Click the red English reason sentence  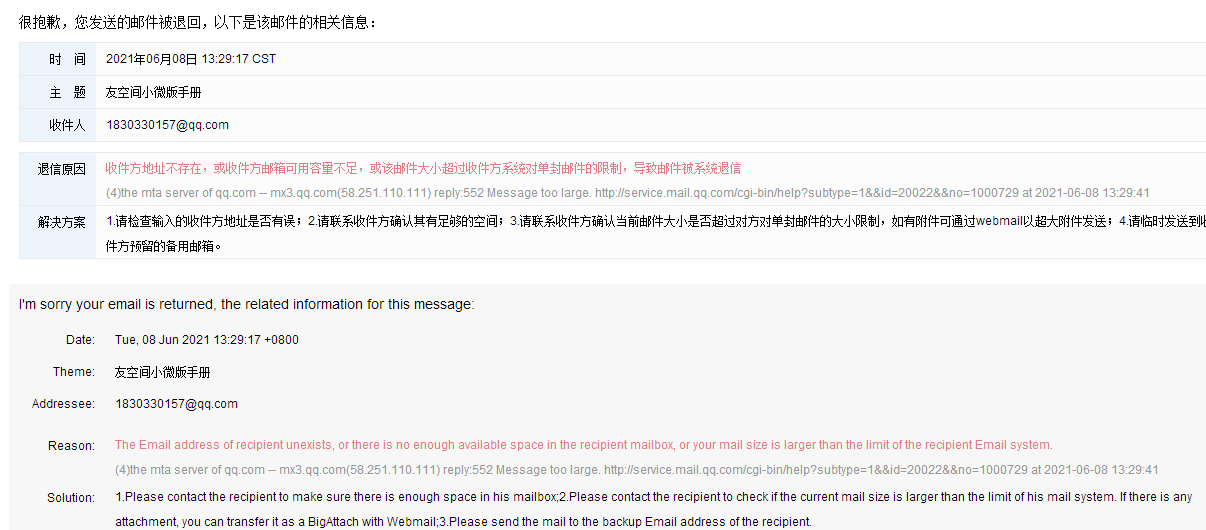coord(584,445)
